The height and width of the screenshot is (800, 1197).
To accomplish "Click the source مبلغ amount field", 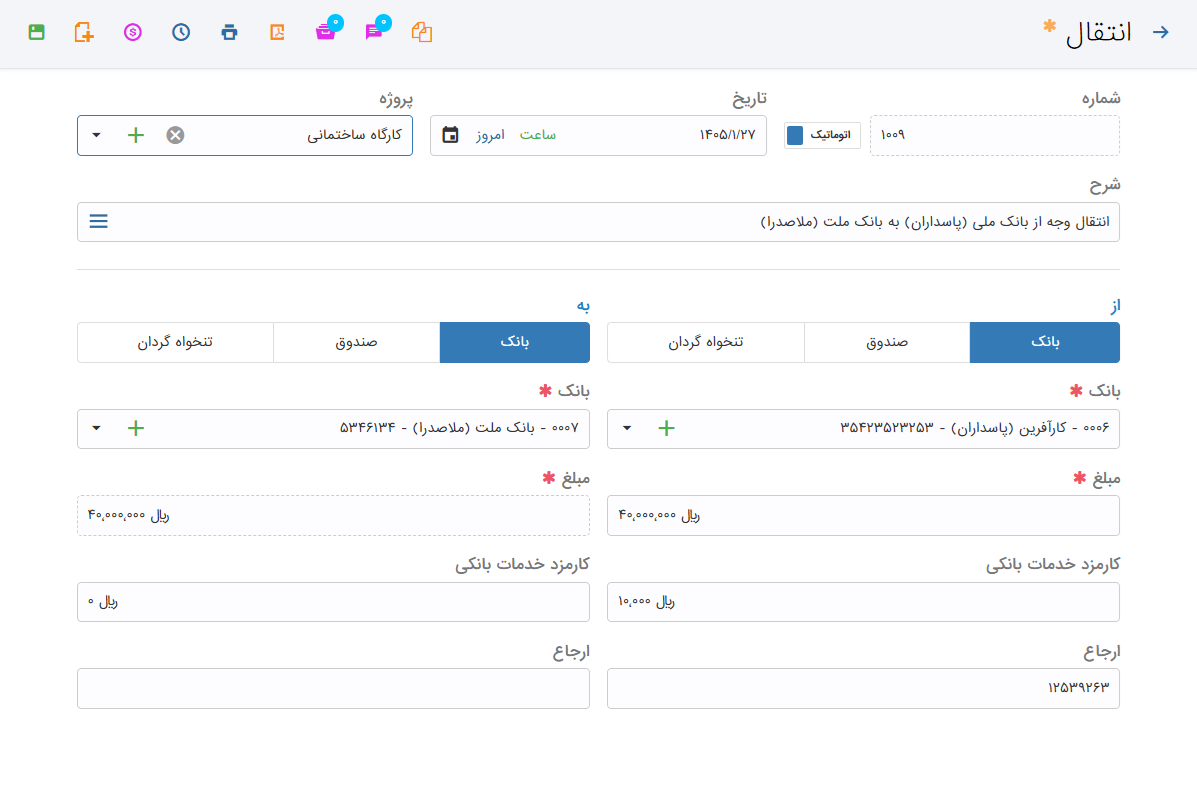I will (863, 515).
